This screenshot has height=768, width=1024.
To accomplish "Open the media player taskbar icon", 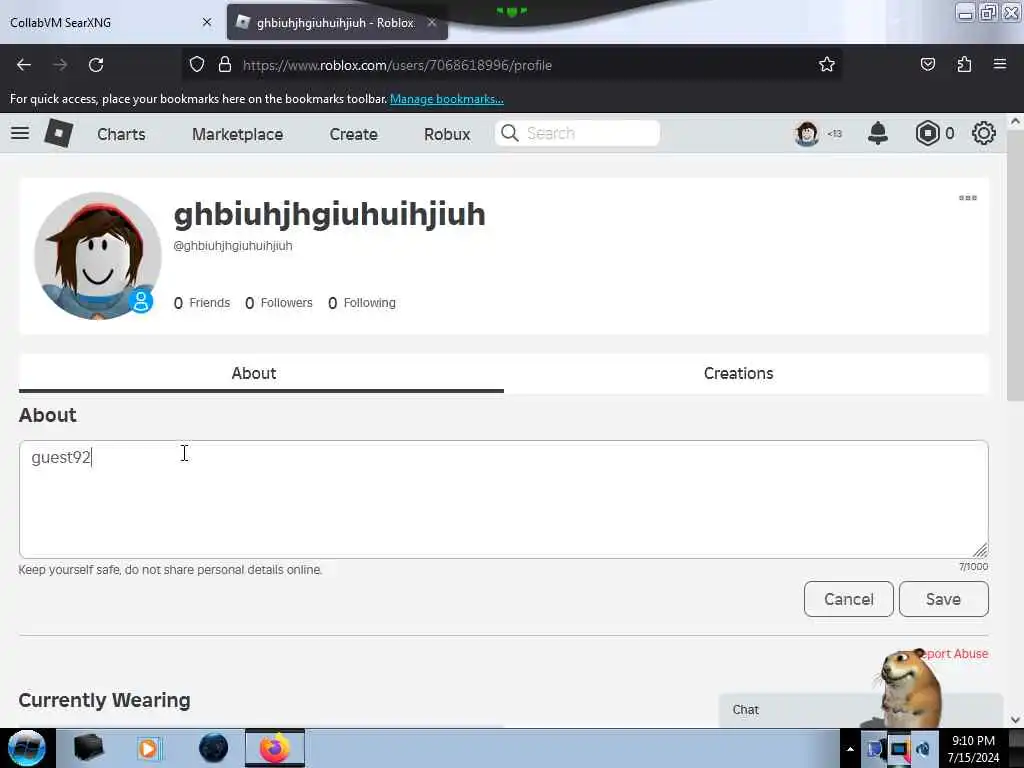I will coord(148,748).
